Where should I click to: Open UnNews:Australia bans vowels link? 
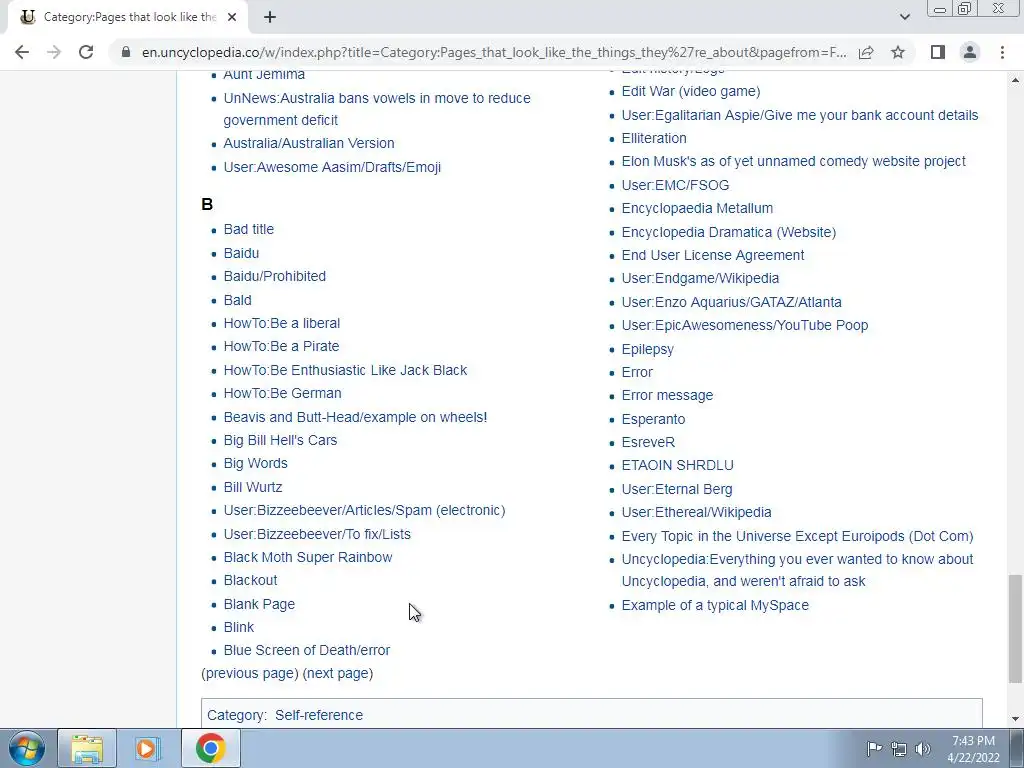click(377, 109)
